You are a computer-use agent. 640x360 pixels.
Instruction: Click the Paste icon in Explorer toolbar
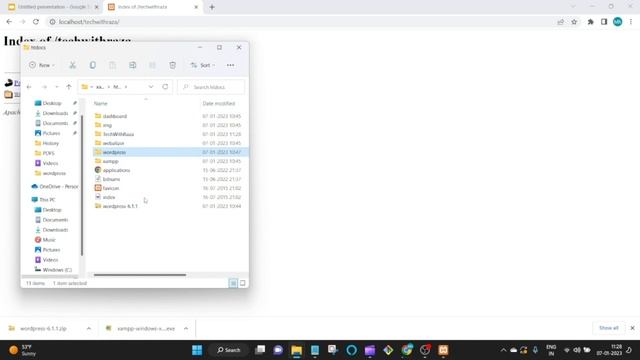(112, 65)
